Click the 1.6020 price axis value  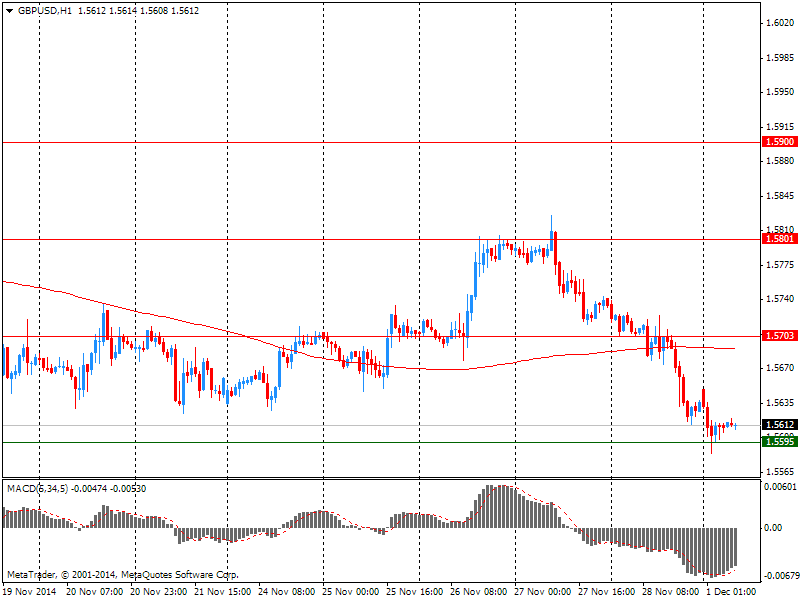click(780, 23)
